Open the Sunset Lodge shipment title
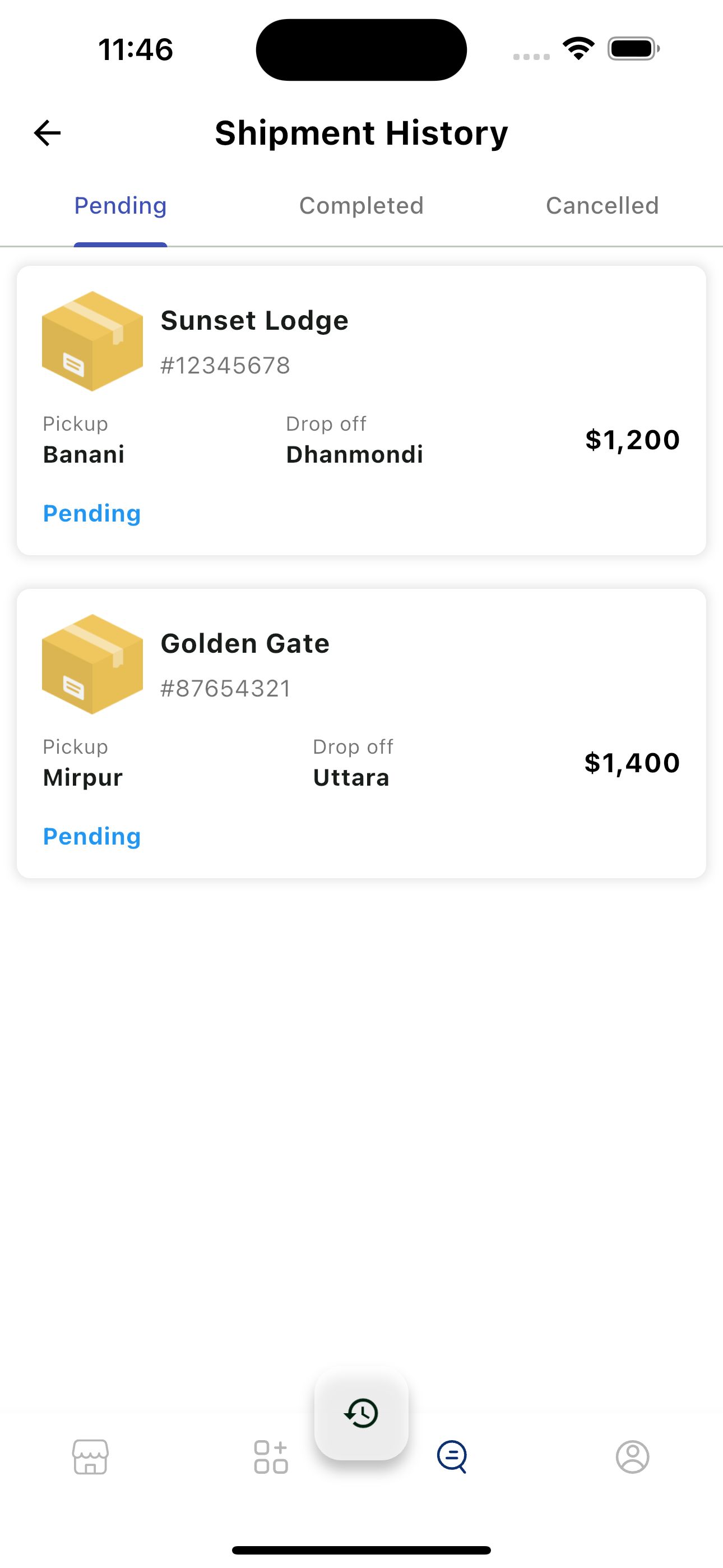 254,320
